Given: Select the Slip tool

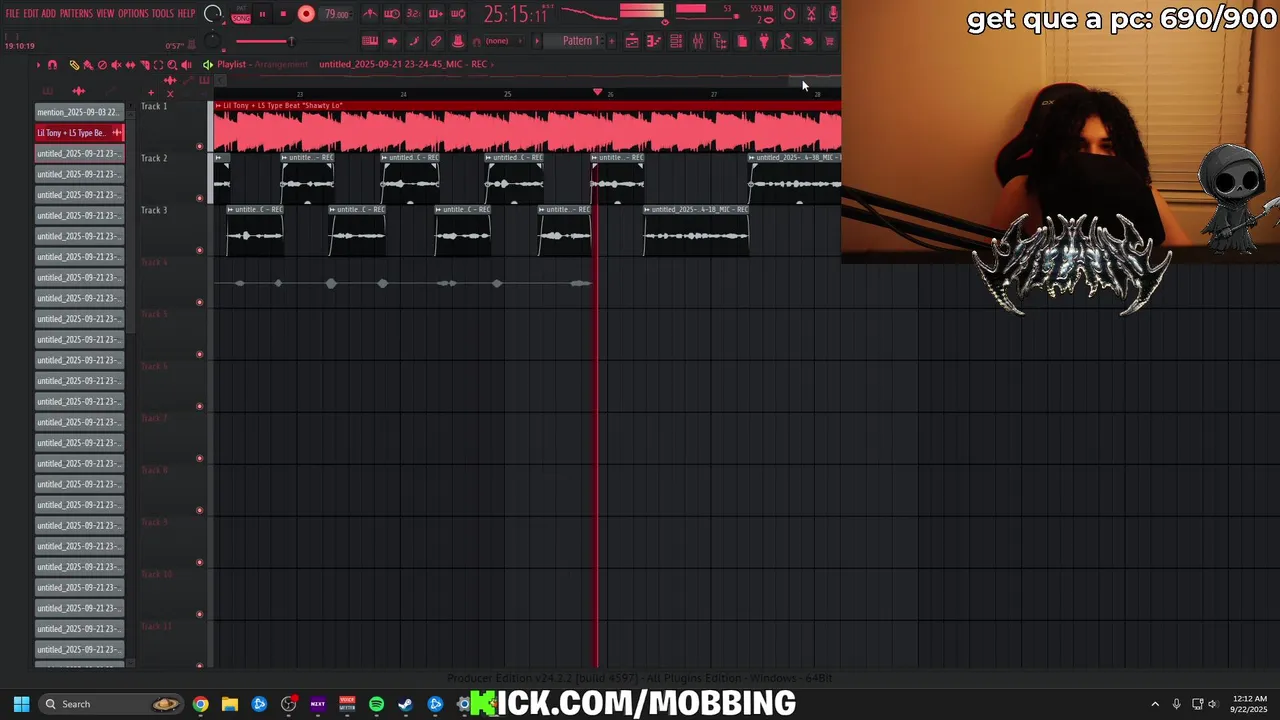Looking at the screenshot, I should coord(130,65).
